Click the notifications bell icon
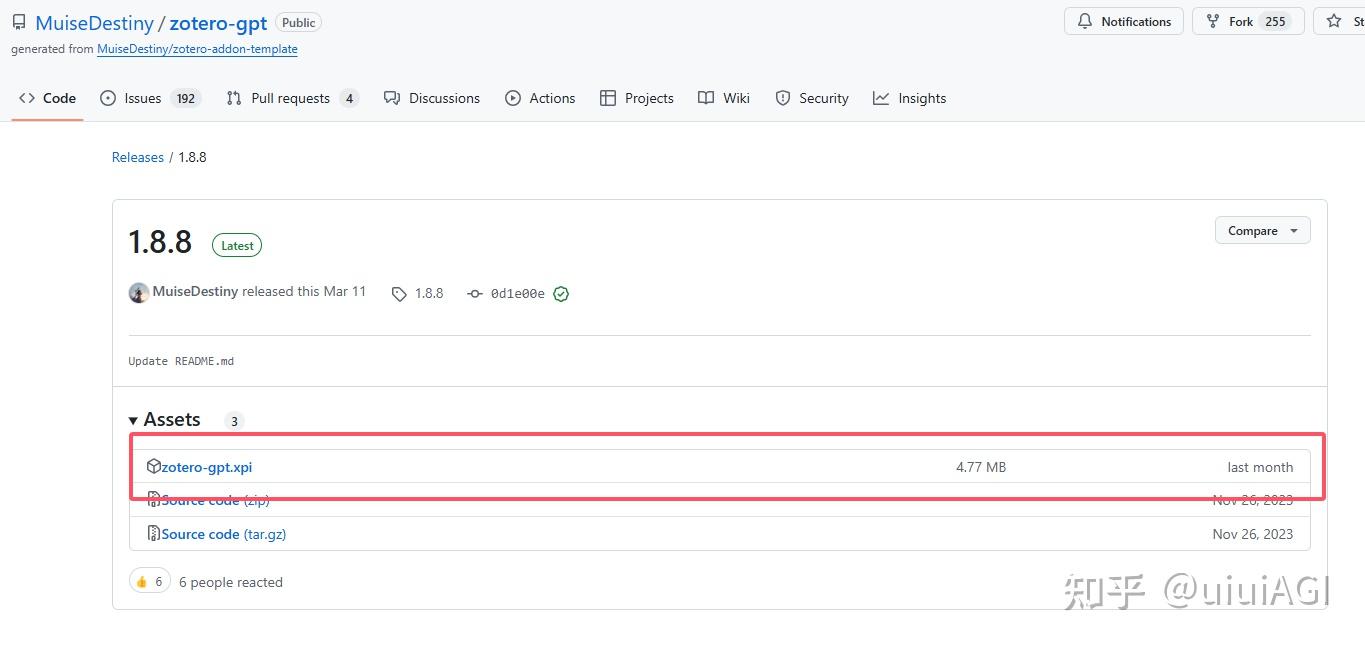The image size is (1365, 646). point(1084,21)
